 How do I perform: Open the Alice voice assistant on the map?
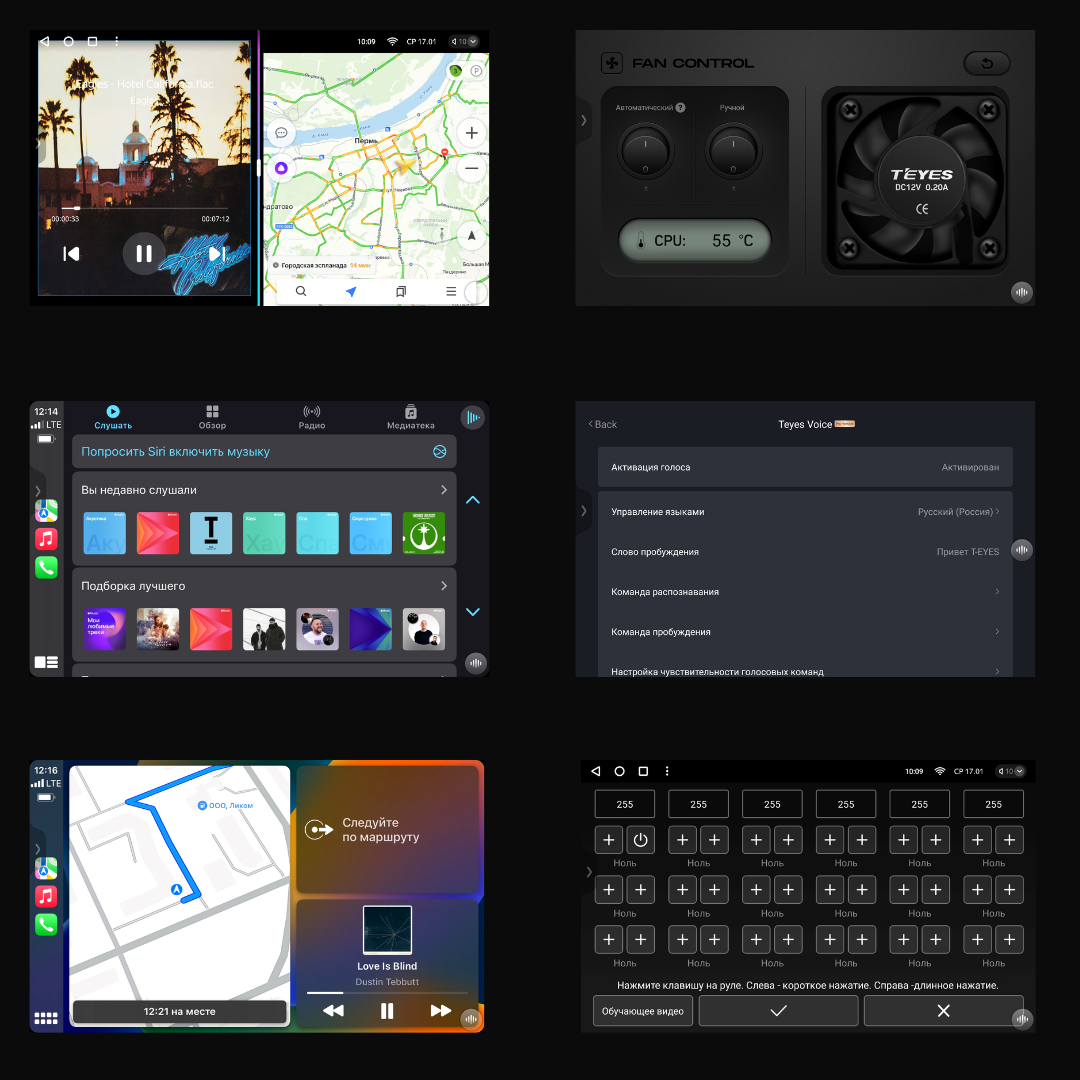(x=281, y=168)
